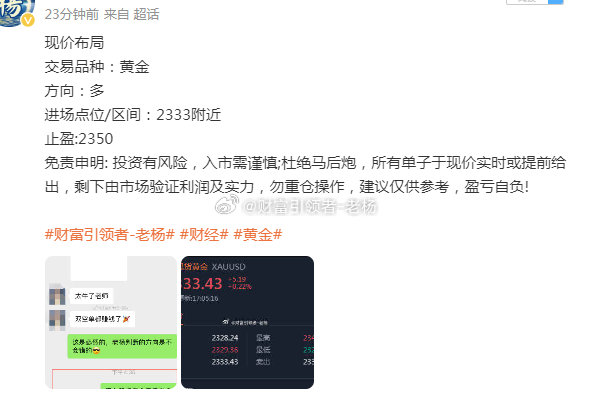Viewport: 596px width, 410px height.
Task: Click the blue button segment top right
Action: 555,2
